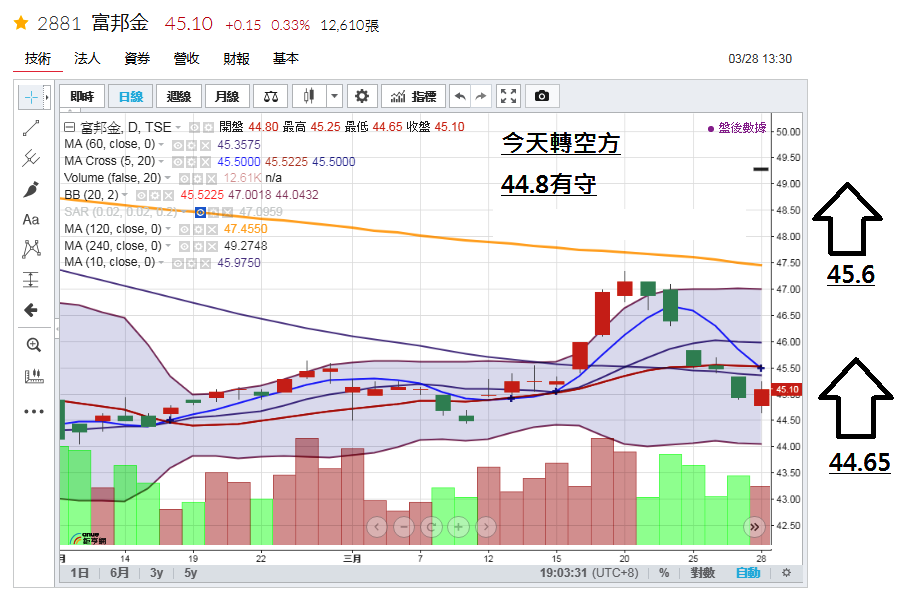900x600 pixels.
Task: Switch to the 營收 tab
Action: coord(187,59)
